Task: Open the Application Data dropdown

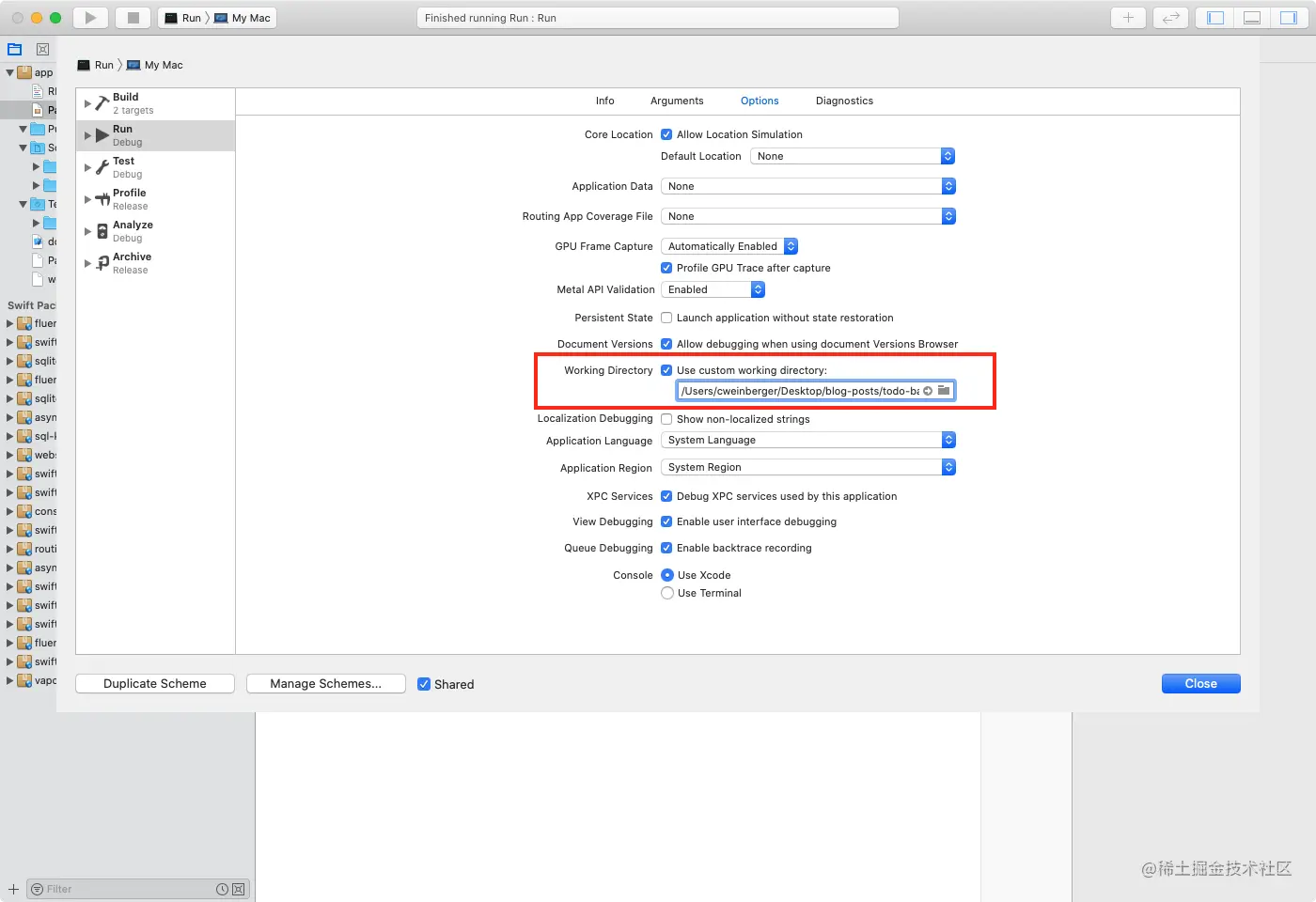Action: coord(808,186)
